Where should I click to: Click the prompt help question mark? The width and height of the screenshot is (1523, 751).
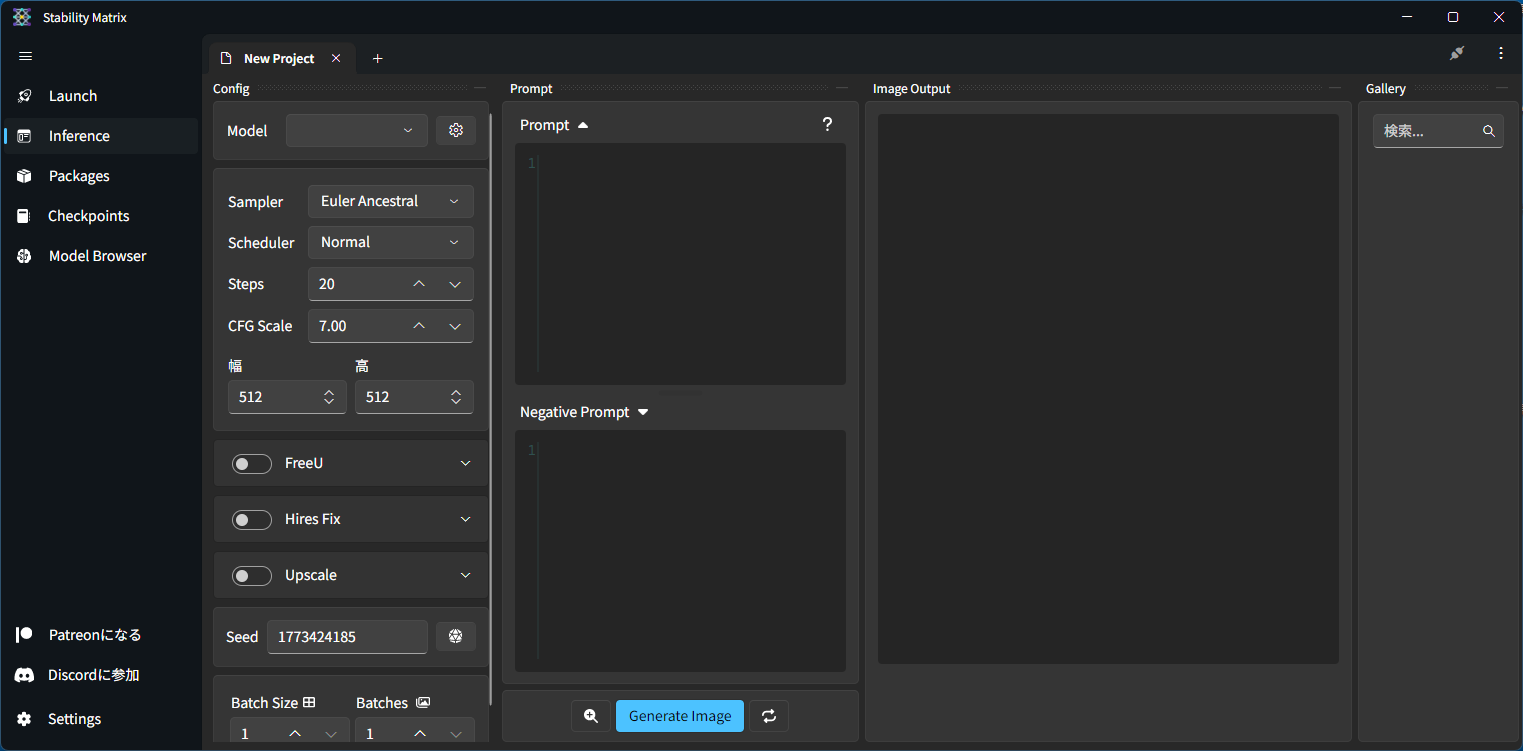[827, 124]
